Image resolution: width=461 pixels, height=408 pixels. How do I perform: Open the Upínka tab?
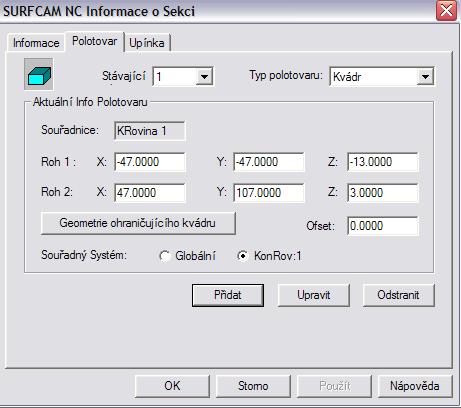click(147, 43)
